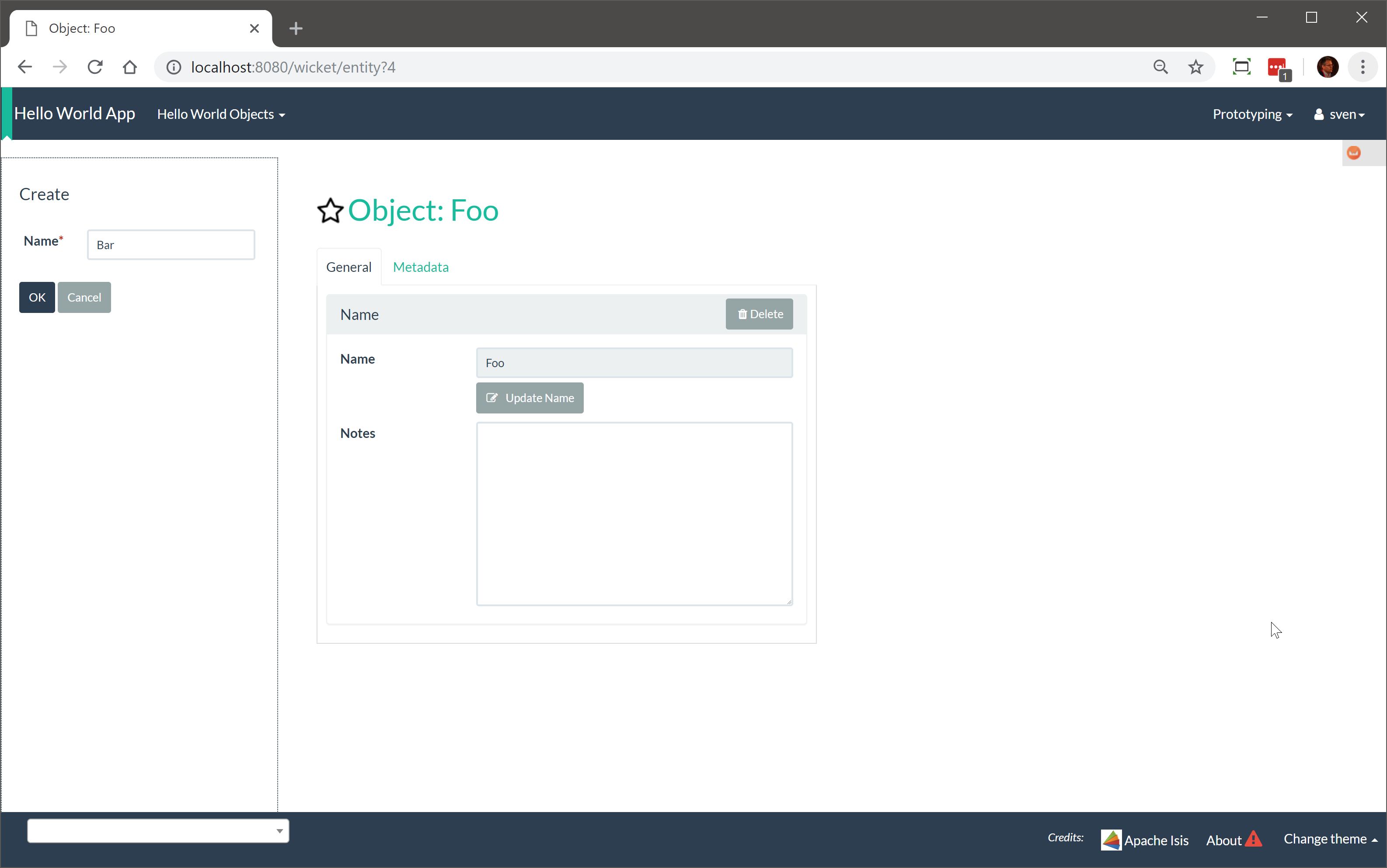Screen dimensions: 1387x868
Task: Switch to the Metadata tab
Action: pyautogui.click(x=420, y=267)
